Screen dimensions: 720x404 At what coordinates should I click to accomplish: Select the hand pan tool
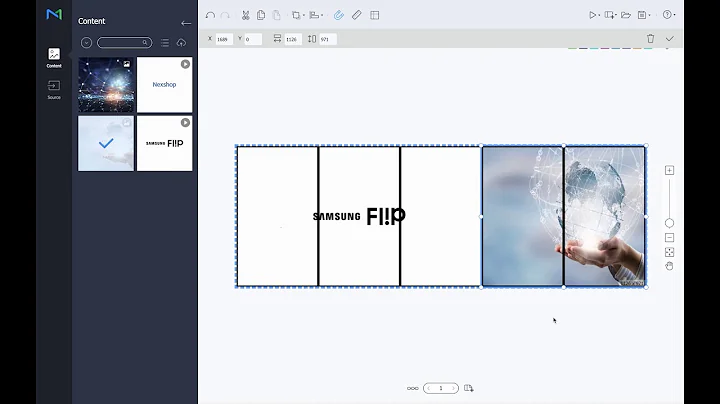(x=669, y=266)
